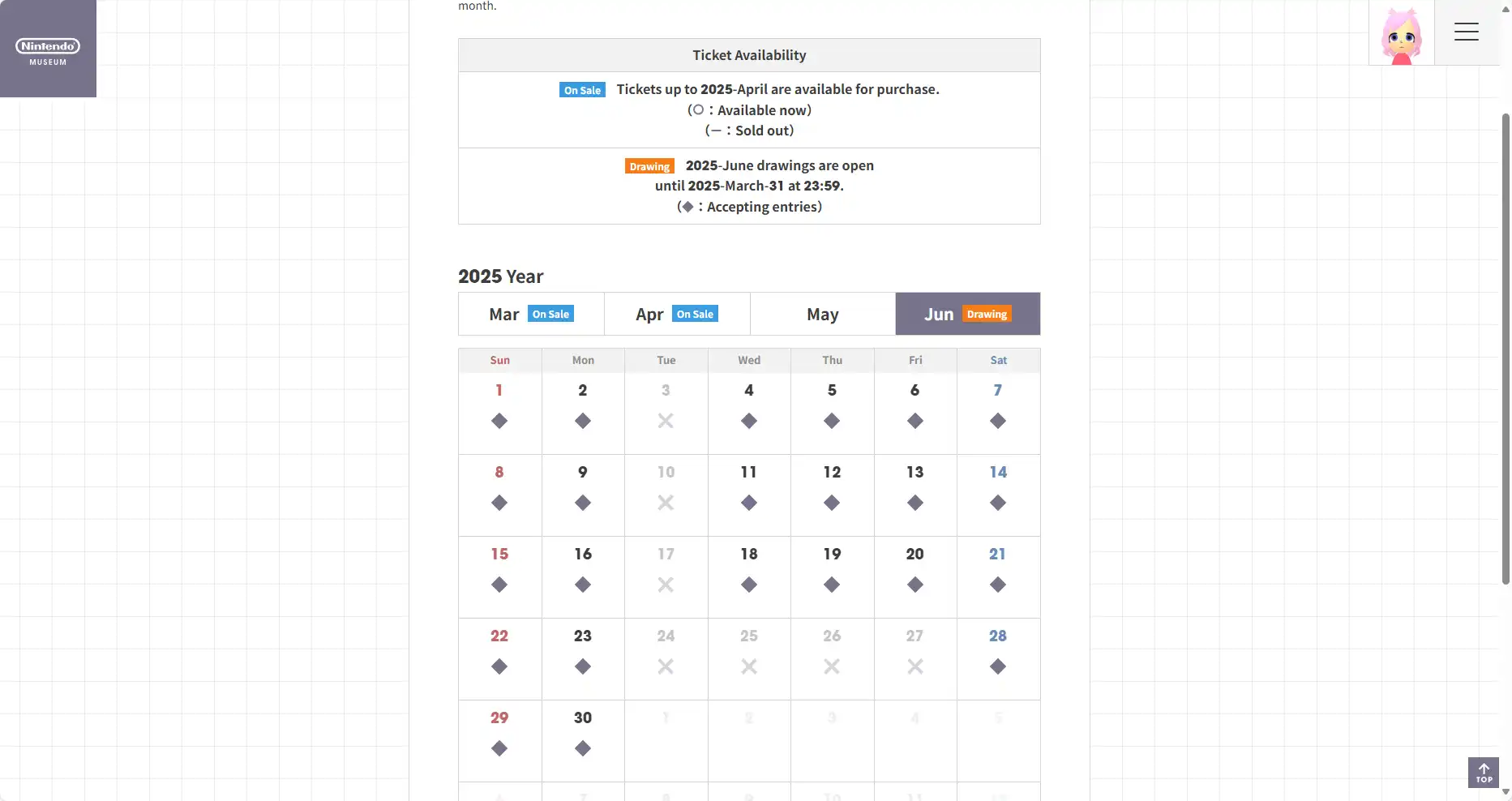Switch to the Mar On Sale tab
The height and width of the screenshot is (801, 1512).
point(531,314)
